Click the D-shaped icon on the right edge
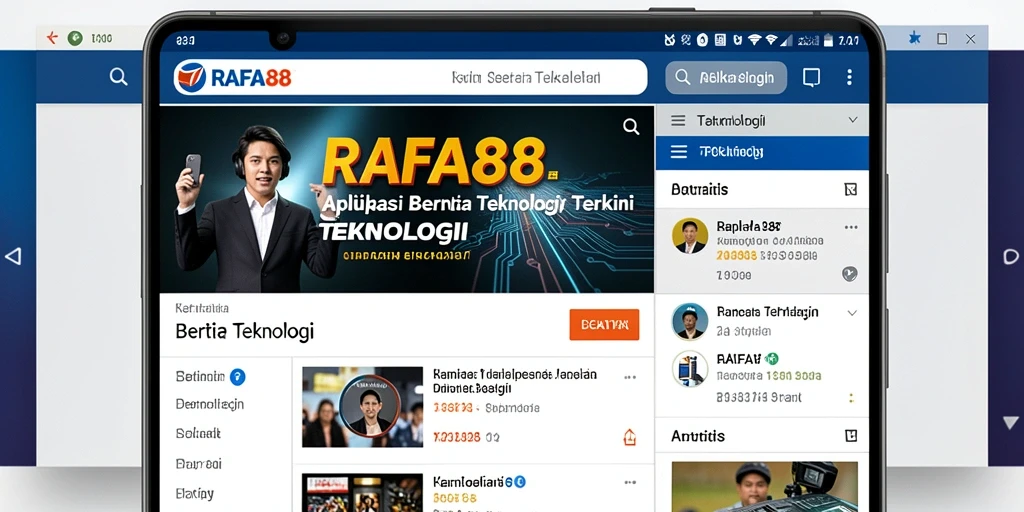The height and width of the screenshot is (512, 1024). (x=1011, y=256)
